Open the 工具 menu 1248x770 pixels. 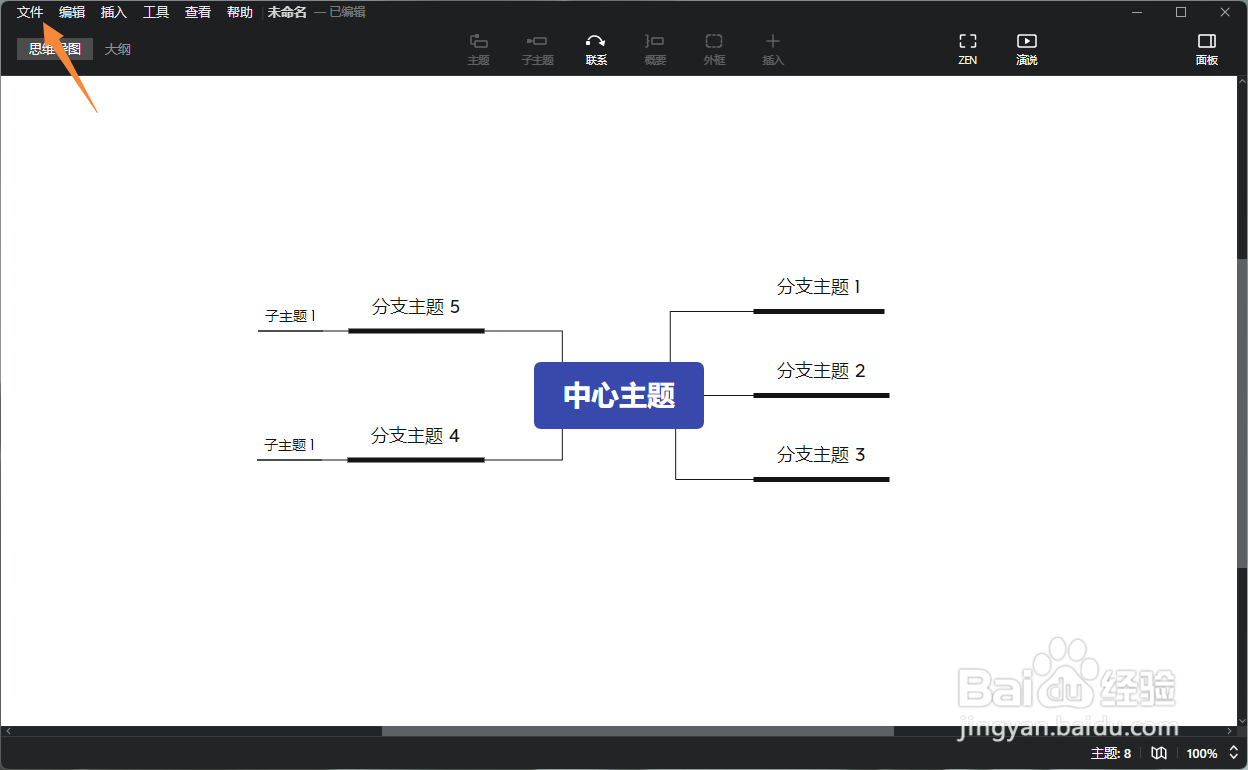156,12
